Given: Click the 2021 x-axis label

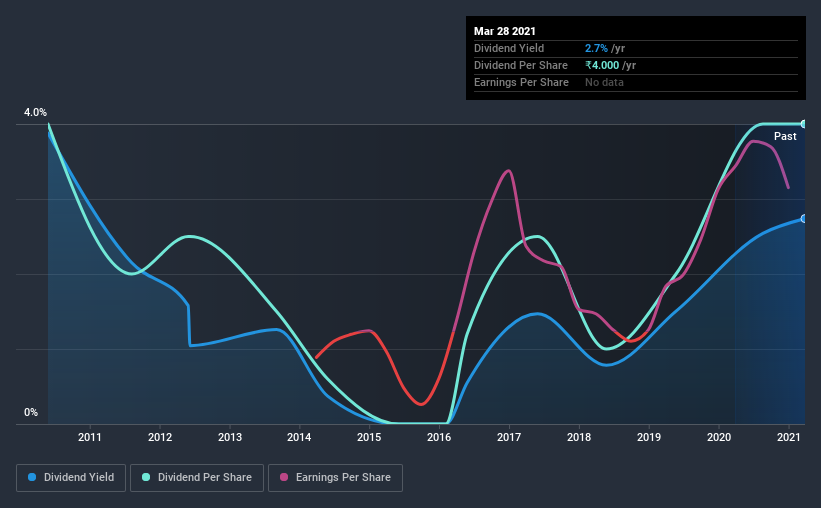Looking at the screenshot, I should 789,437.
